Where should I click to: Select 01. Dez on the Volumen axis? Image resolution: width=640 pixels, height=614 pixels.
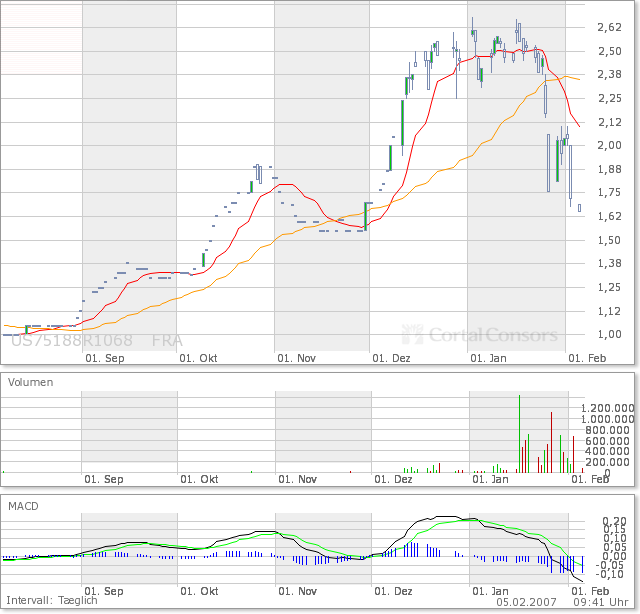[393, 479]
